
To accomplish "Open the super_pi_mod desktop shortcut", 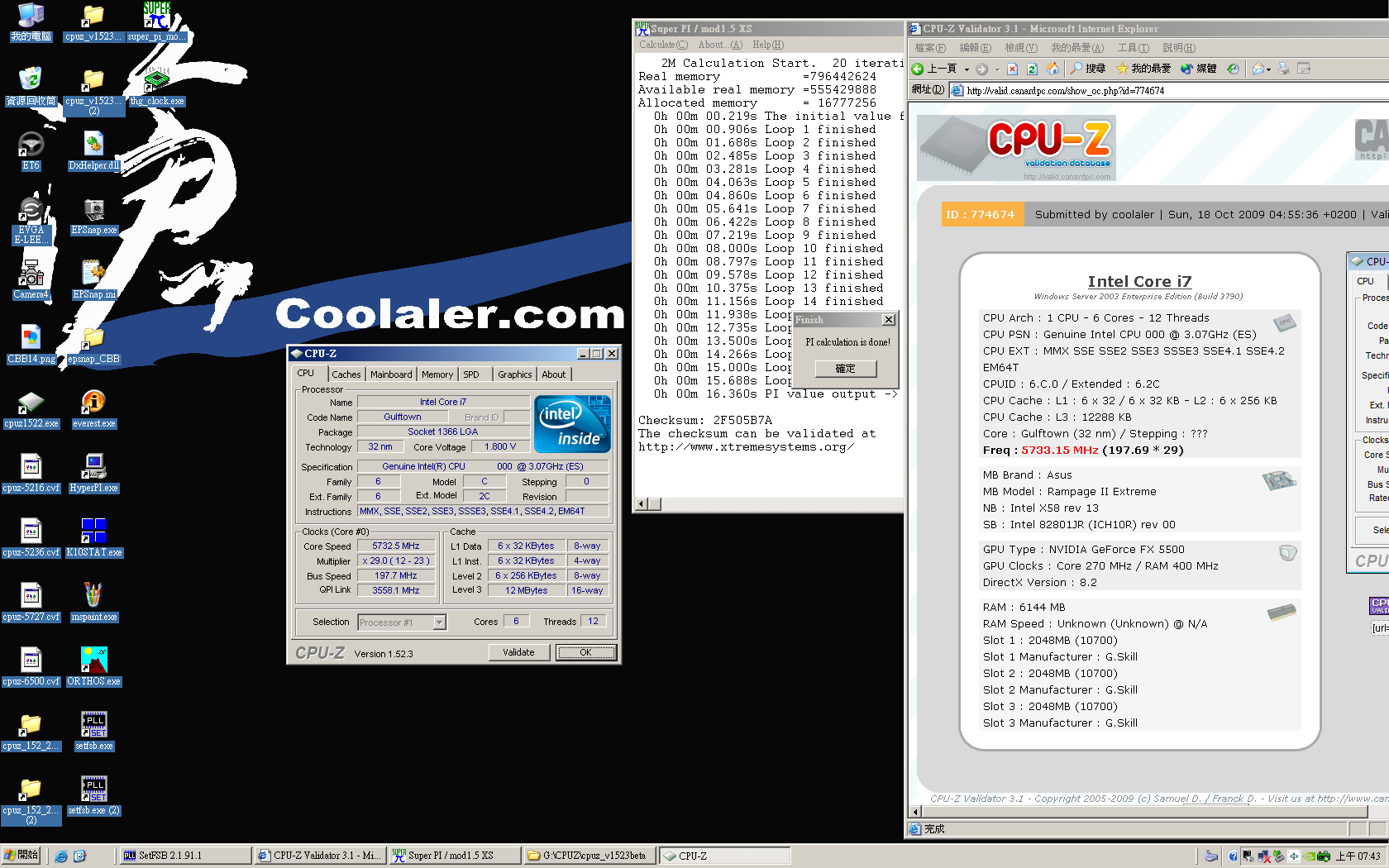I will tap(157, 21).
